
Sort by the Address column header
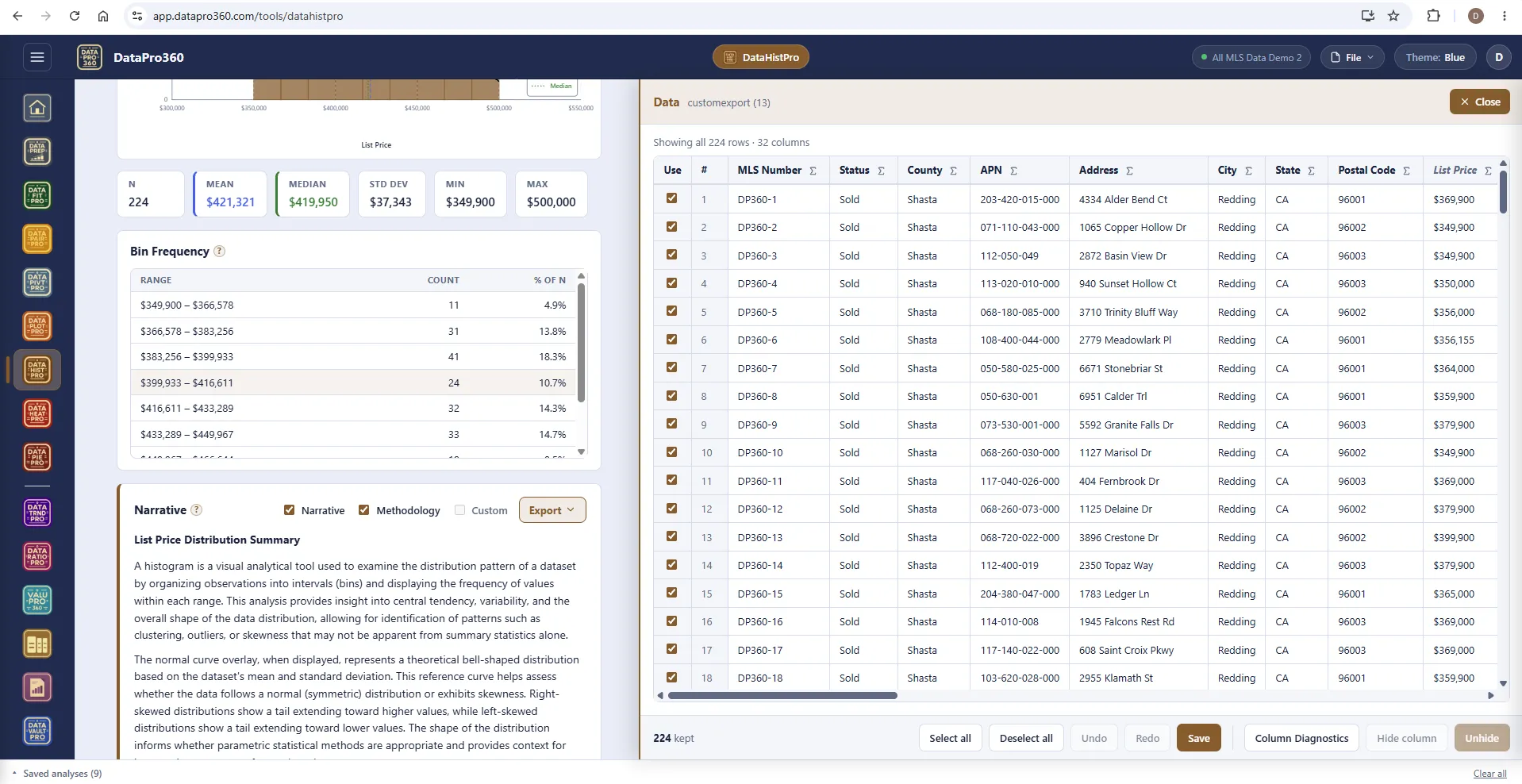pyautogui.click(x=1098, y=170)
